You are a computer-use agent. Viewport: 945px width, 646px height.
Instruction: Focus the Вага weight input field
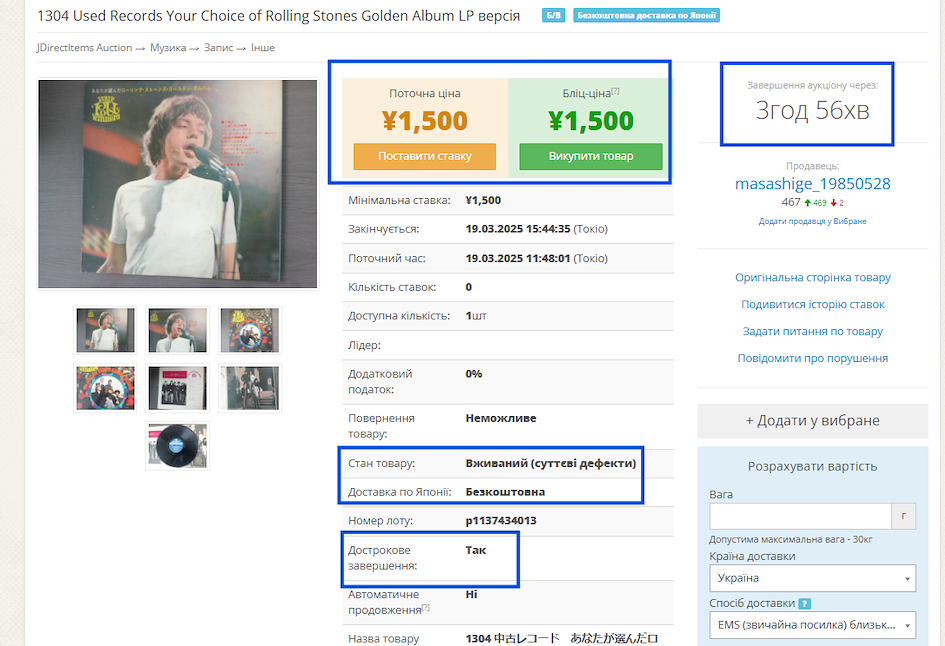point(800,516)
